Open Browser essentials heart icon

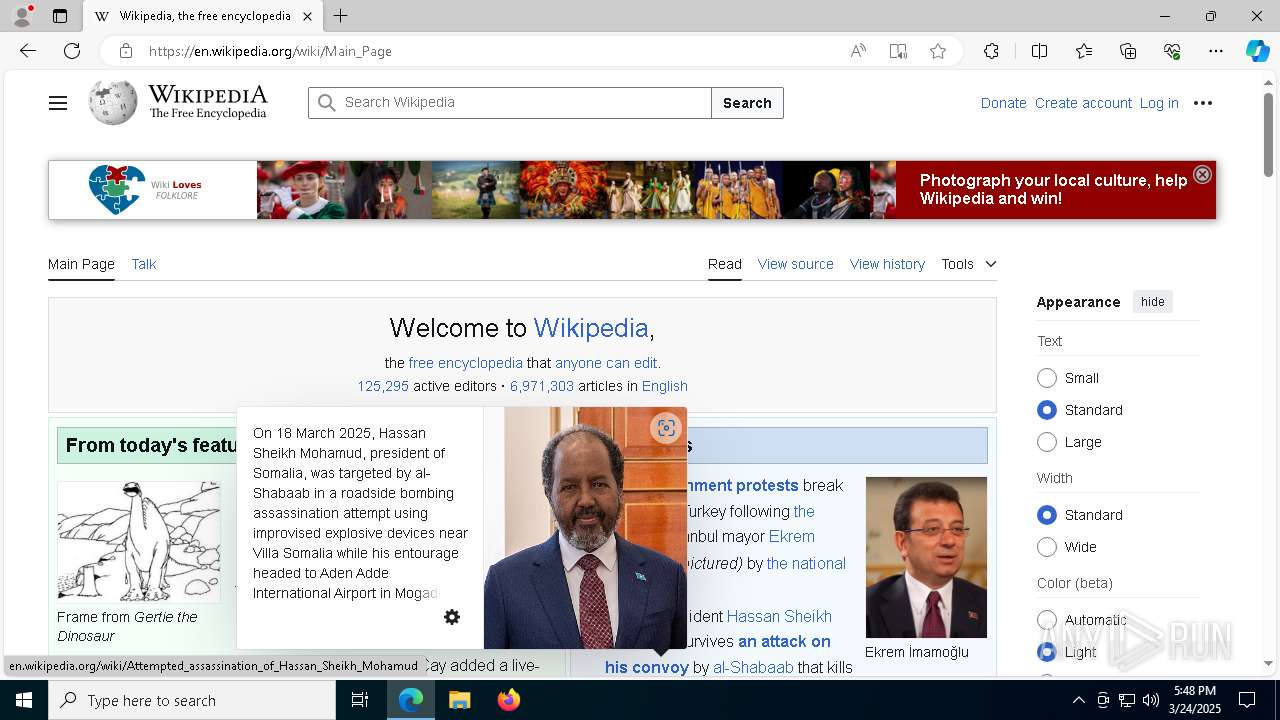(1172, 51)
